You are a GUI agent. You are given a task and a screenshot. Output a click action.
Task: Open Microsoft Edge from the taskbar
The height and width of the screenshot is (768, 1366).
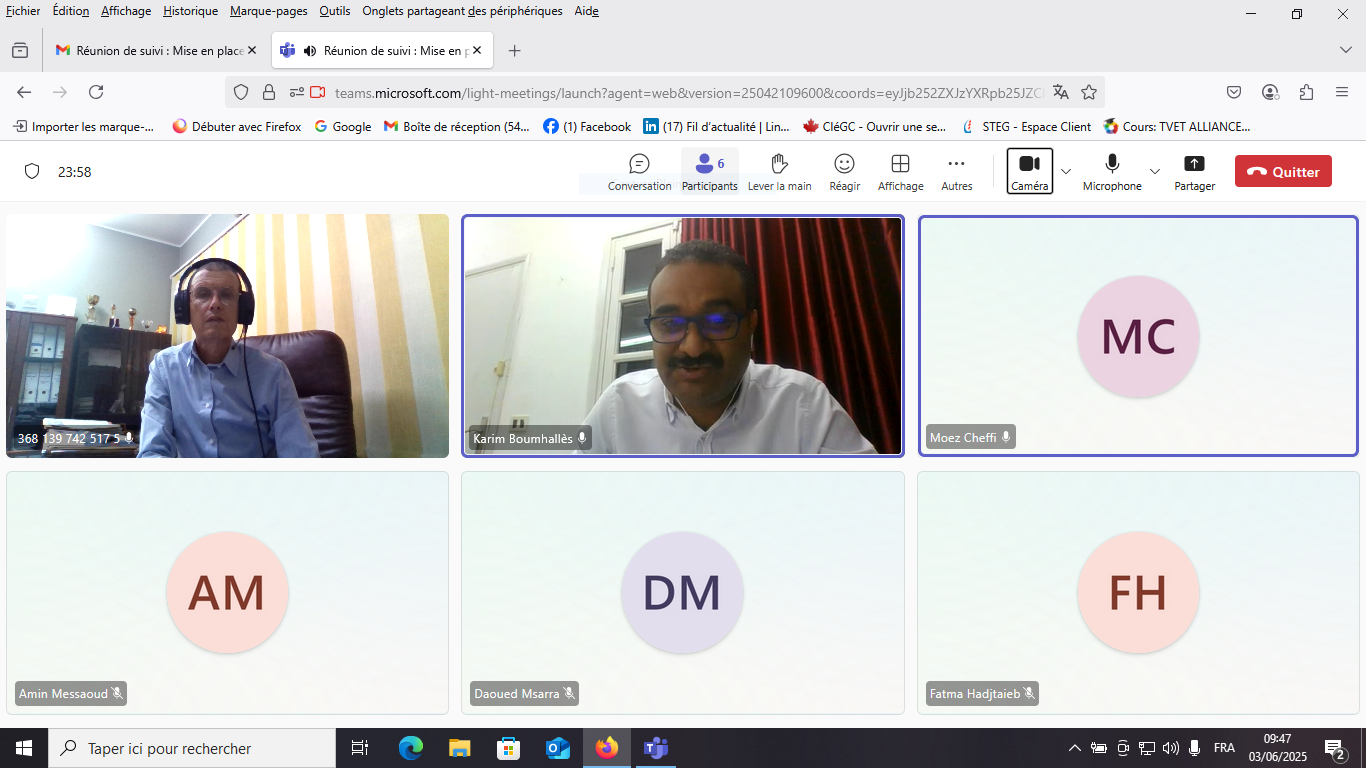pos(411,748)
